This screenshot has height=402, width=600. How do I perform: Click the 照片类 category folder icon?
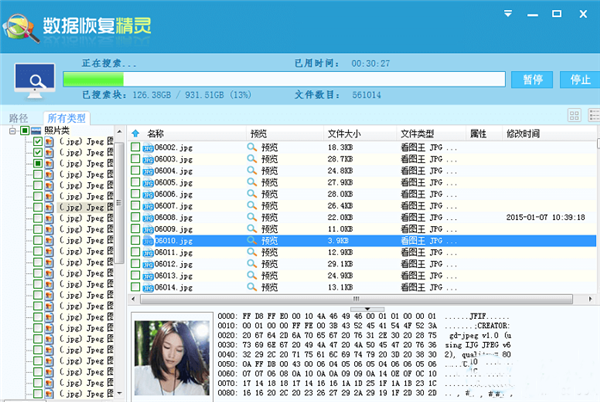36,131
